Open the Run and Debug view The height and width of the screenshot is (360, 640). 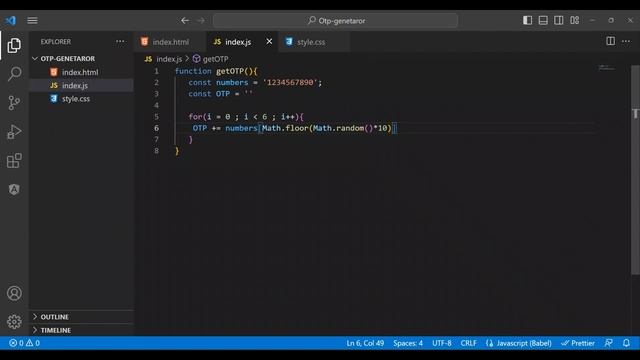tap(14, 132)
